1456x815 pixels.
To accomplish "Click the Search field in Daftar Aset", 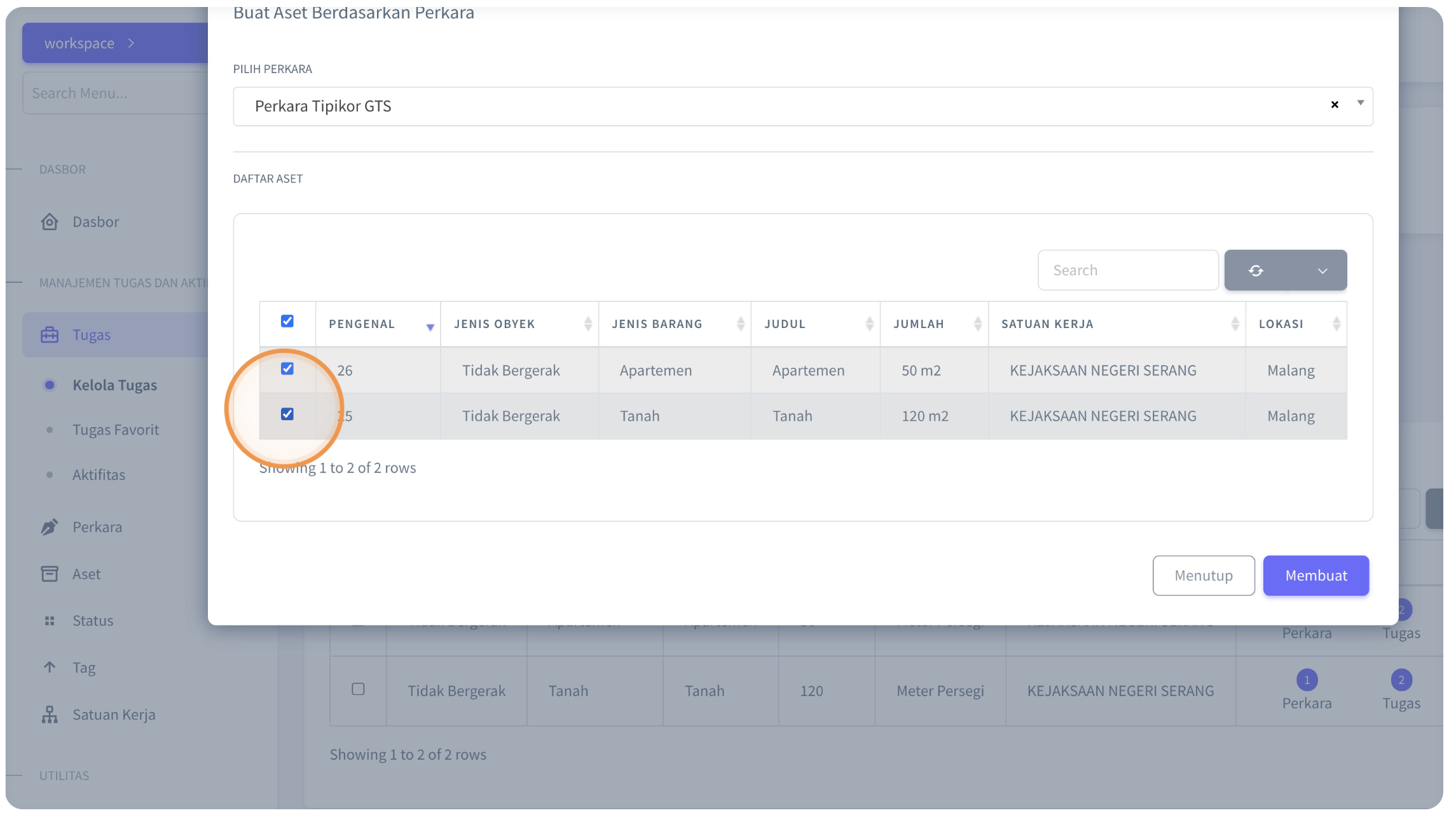I will click(x=1128, y=270).
